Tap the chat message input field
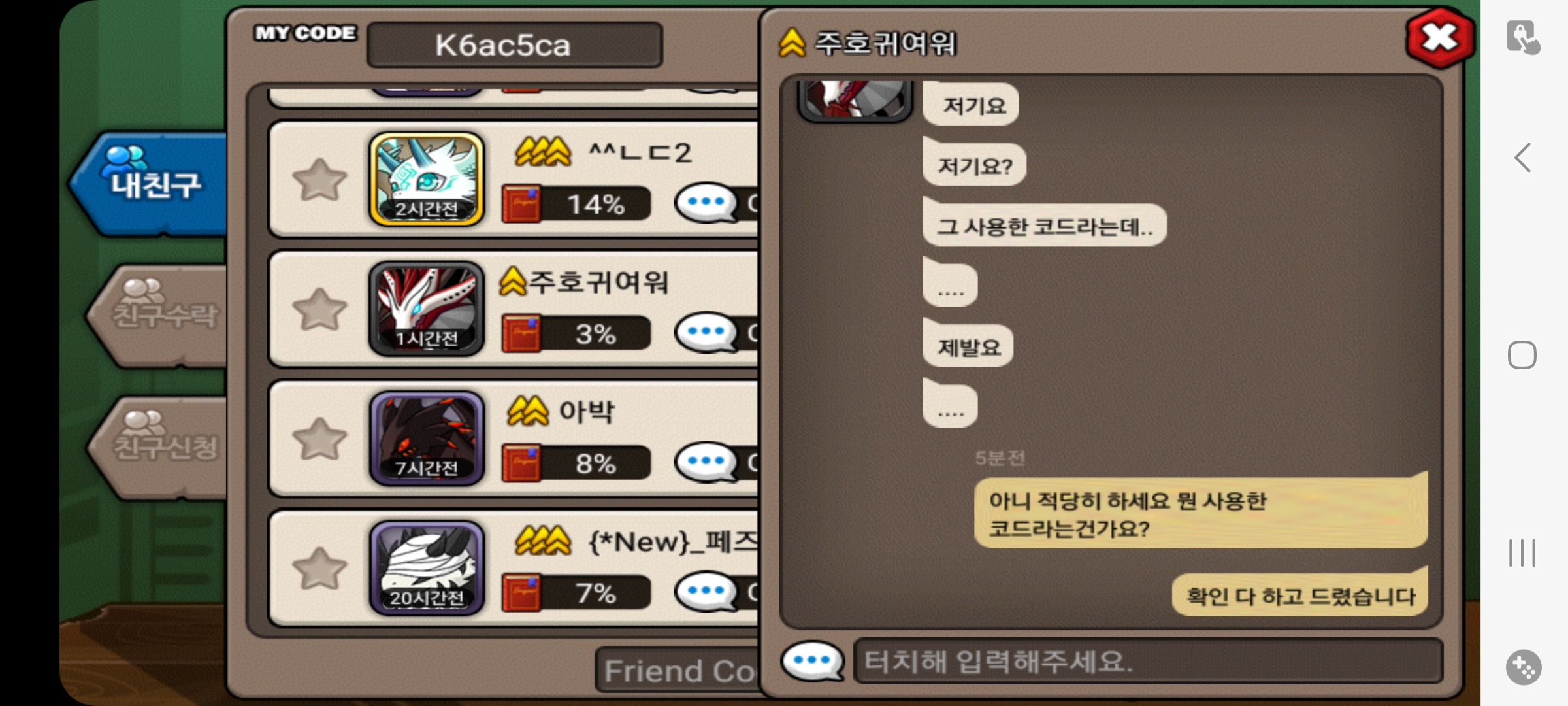1568x706 pixels. point(1148,661)
